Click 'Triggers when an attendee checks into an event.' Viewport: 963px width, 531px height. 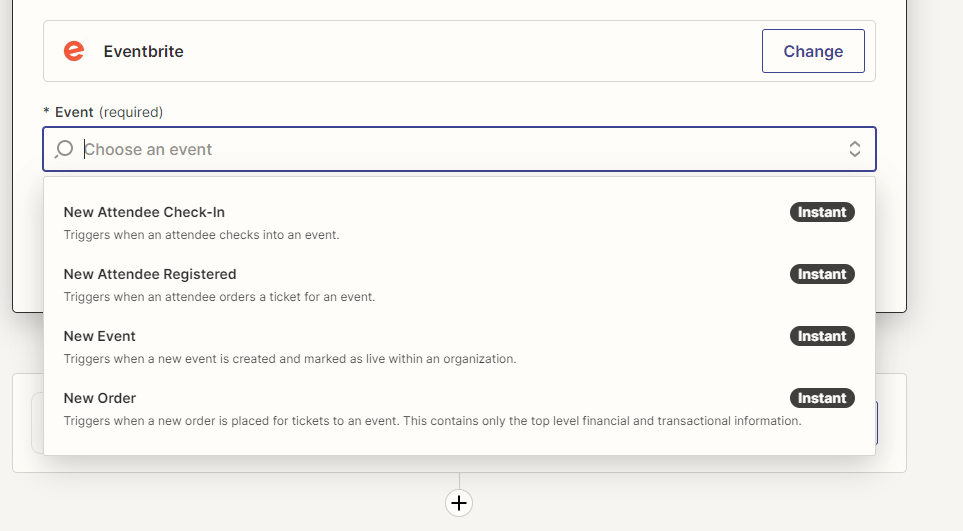coord(201,235)
